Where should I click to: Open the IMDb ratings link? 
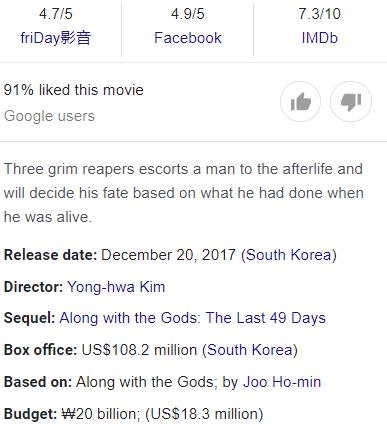coord(320,38)
